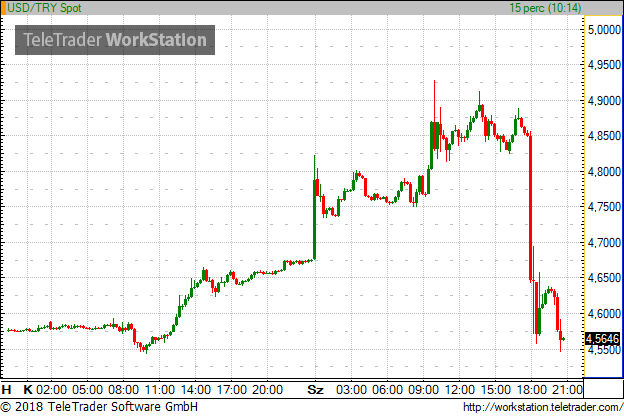This screenshot has width=624, height=416.
Task: Click the 4,5500 price axis label
Action: point(604,350)
